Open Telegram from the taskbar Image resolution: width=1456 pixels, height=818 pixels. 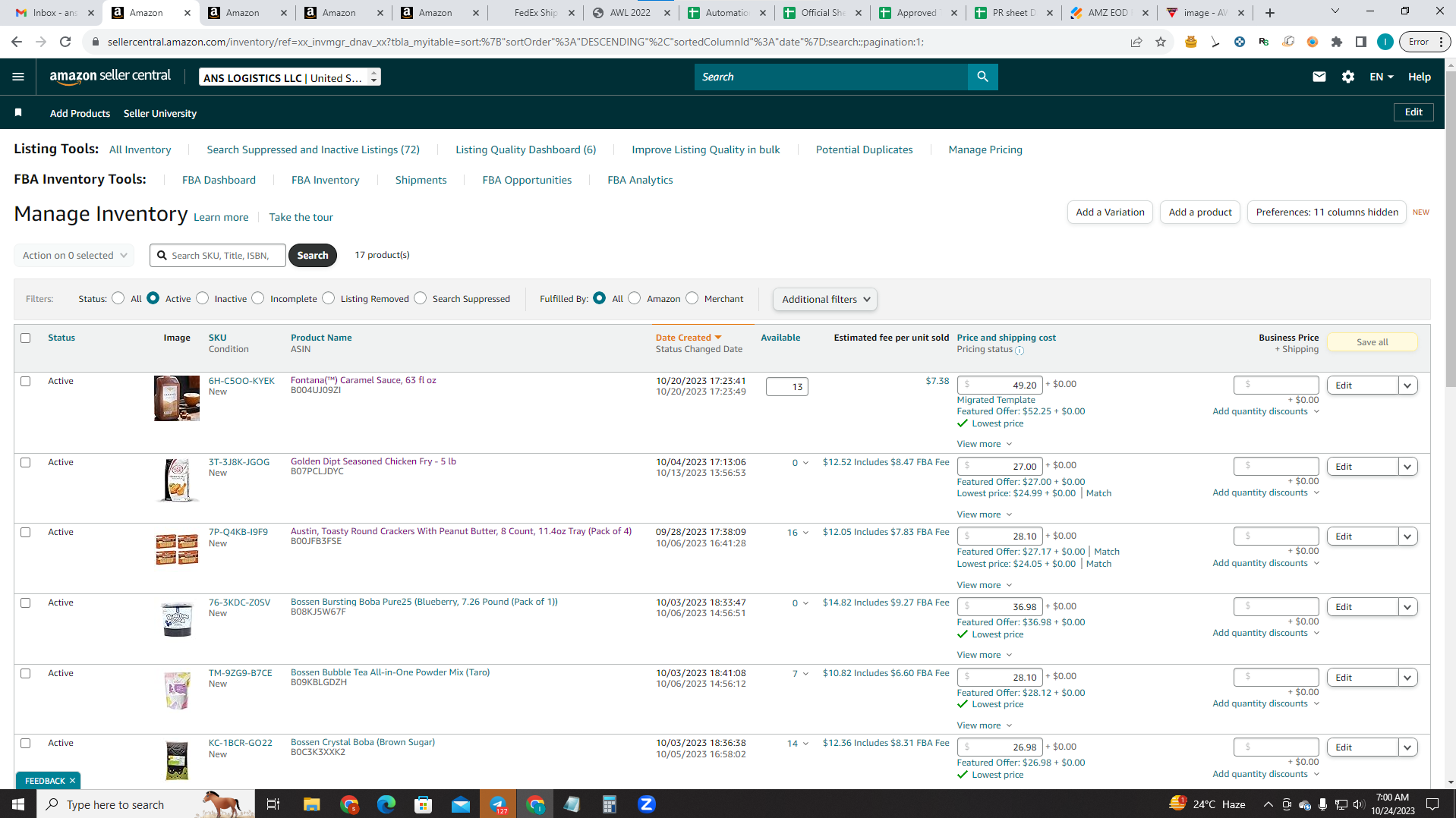coord(498,804)
